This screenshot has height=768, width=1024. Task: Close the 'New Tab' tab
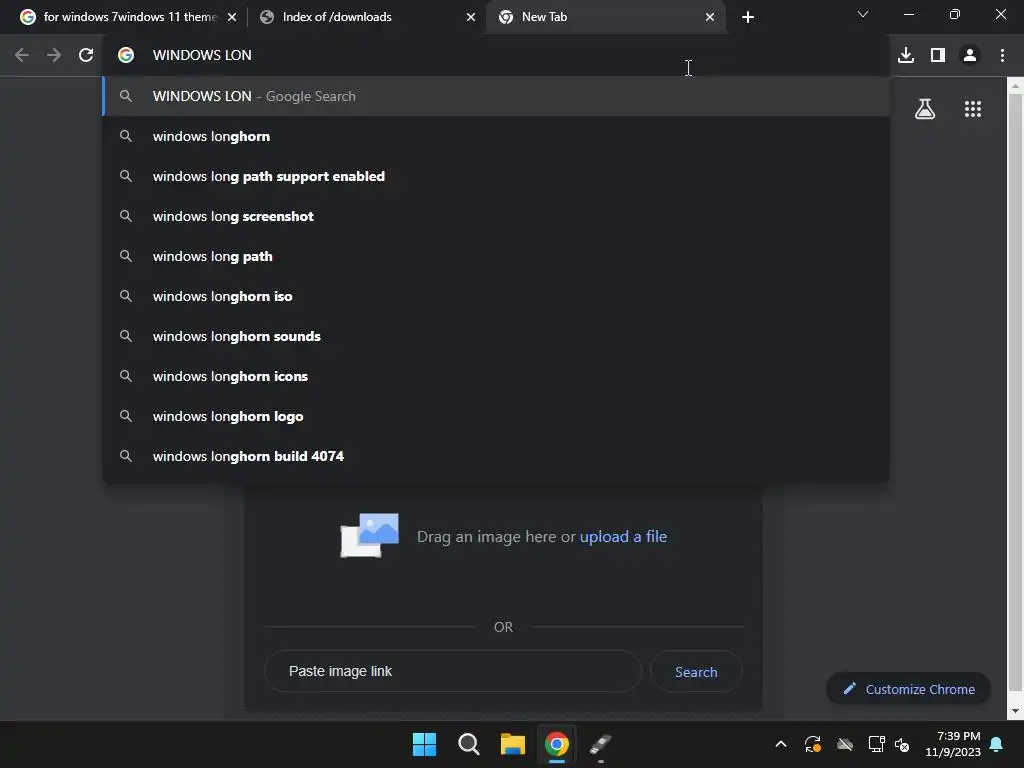(710, 17)
